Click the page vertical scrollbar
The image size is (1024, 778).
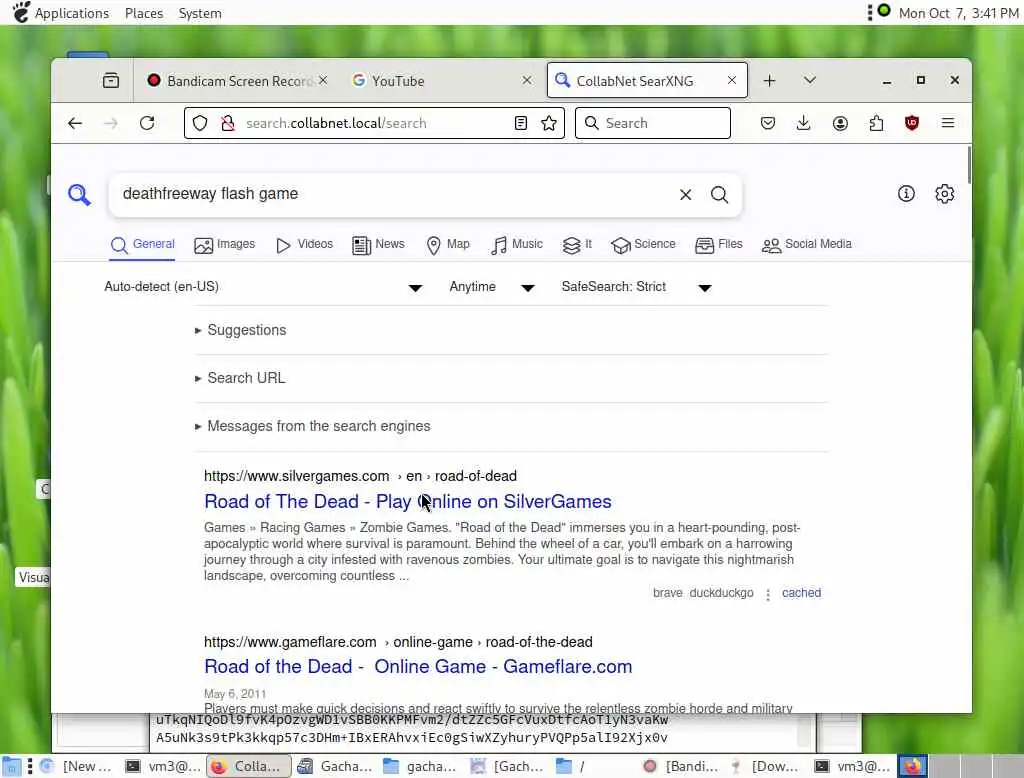click(968, 166)
